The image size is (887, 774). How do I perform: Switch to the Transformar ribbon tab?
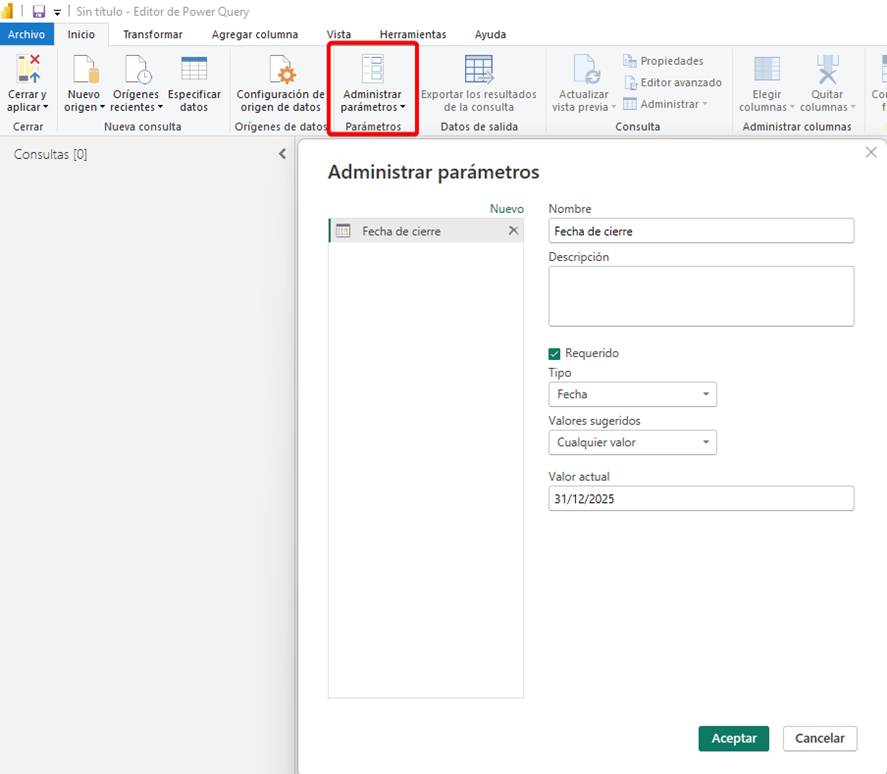tap(153, 34)
